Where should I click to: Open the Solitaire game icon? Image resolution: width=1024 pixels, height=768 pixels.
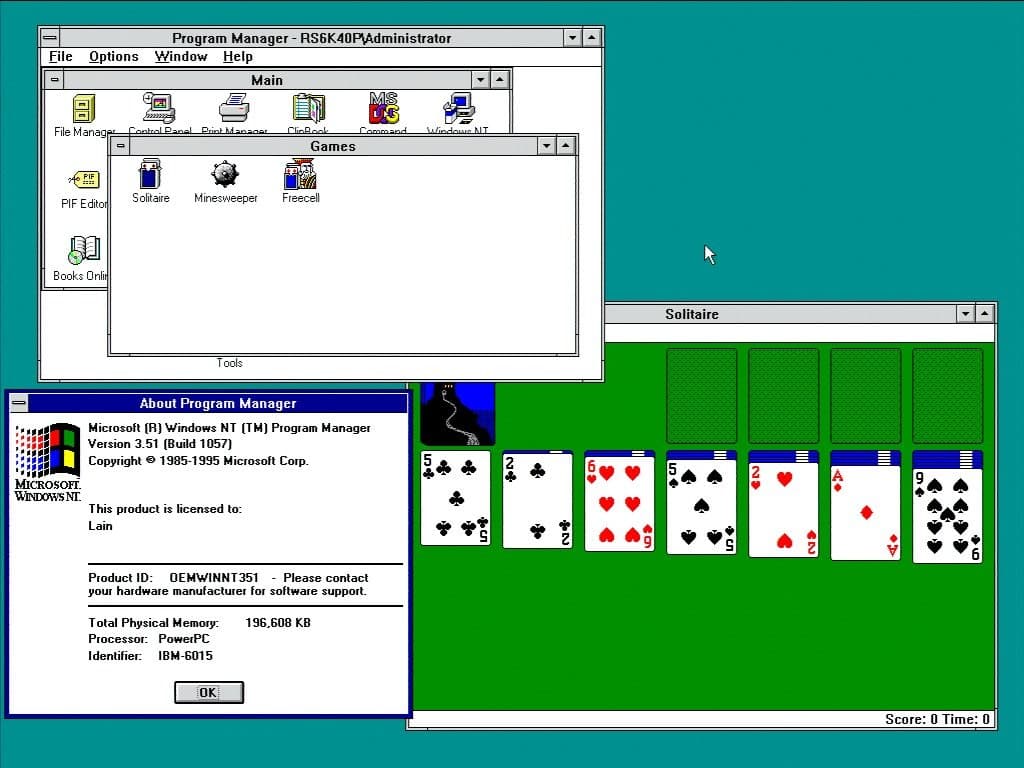click(150, 175)
